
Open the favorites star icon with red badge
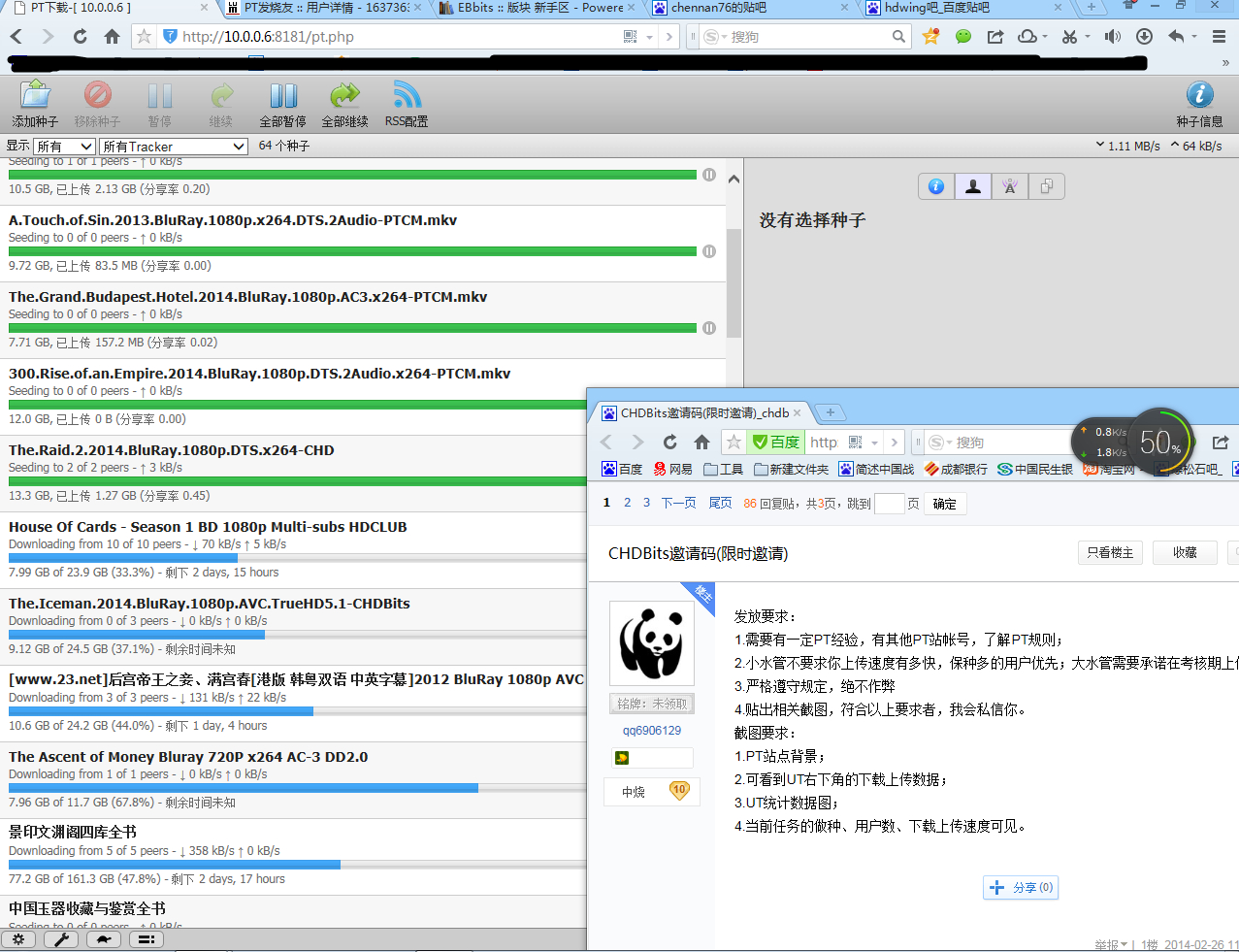[x=931, y=37]
